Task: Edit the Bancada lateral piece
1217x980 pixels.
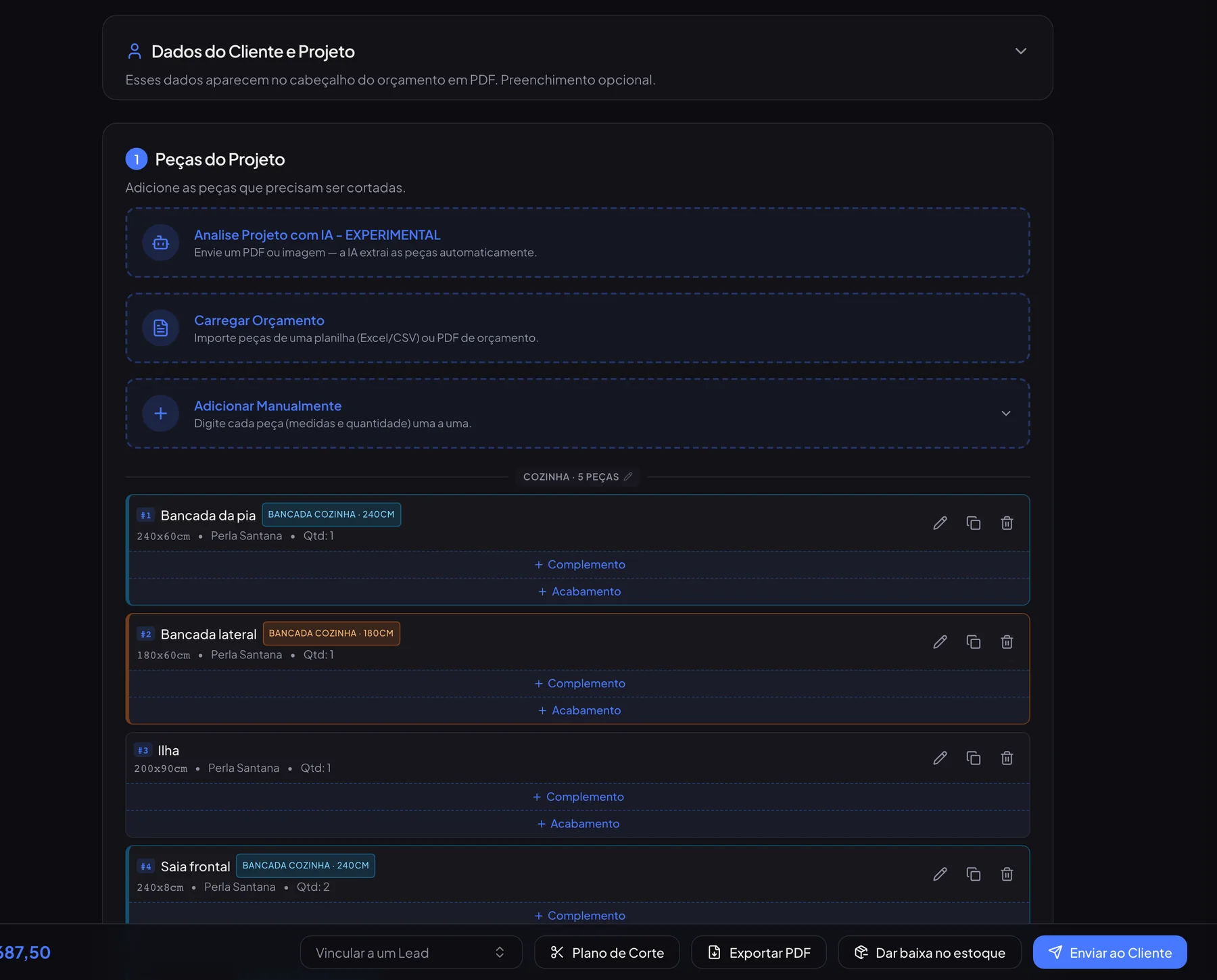Action: coord(940,642)
